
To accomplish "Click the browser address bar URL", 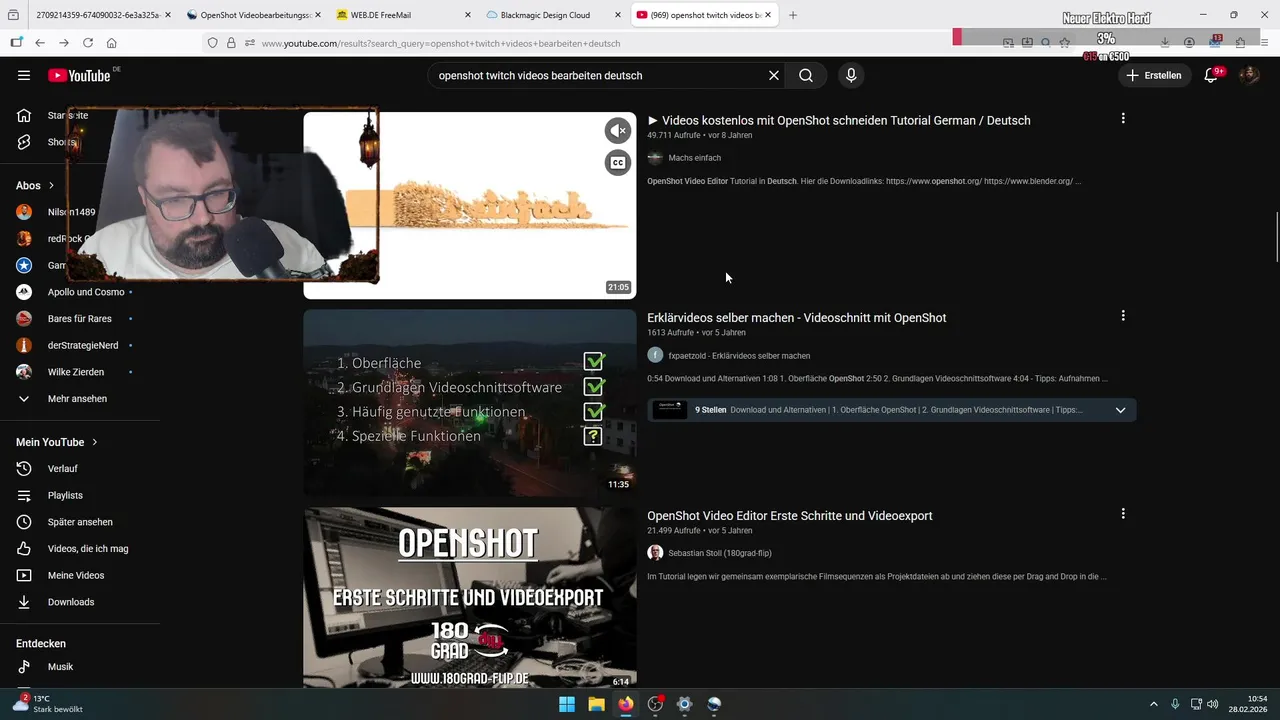I will [441, 43].
